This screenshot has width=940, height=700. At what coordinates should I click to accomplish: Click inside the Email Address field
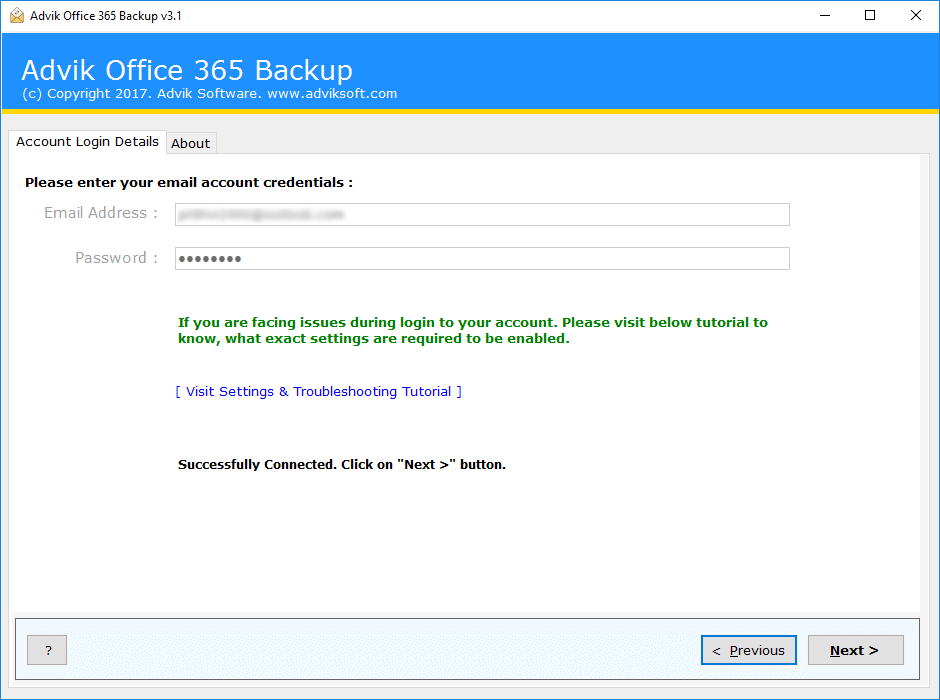pyautogui.click(x=482, y=214)
